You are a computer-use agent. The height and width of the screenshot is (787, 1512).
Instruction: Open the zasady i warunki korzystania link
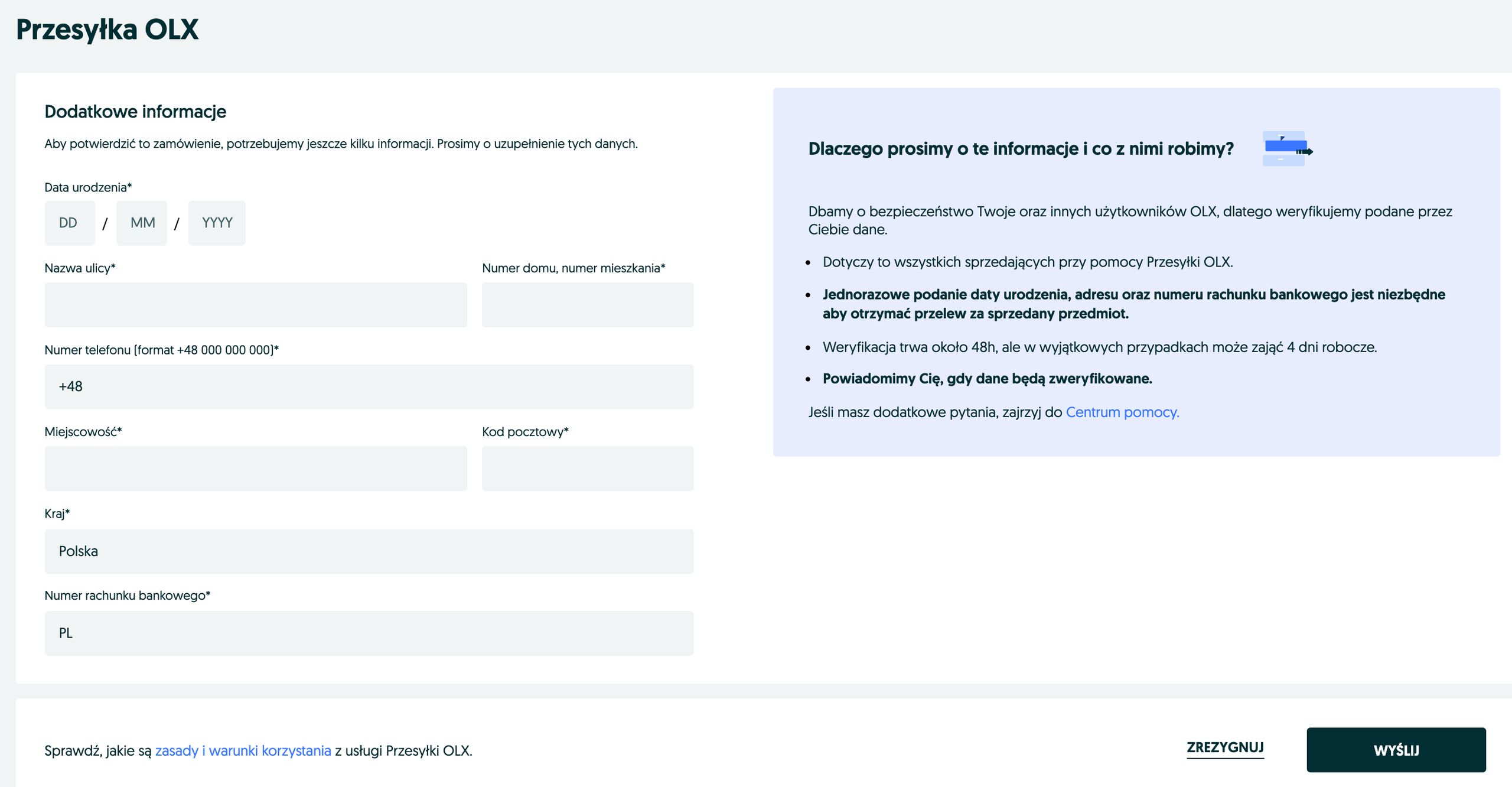[x=243, y=750]
